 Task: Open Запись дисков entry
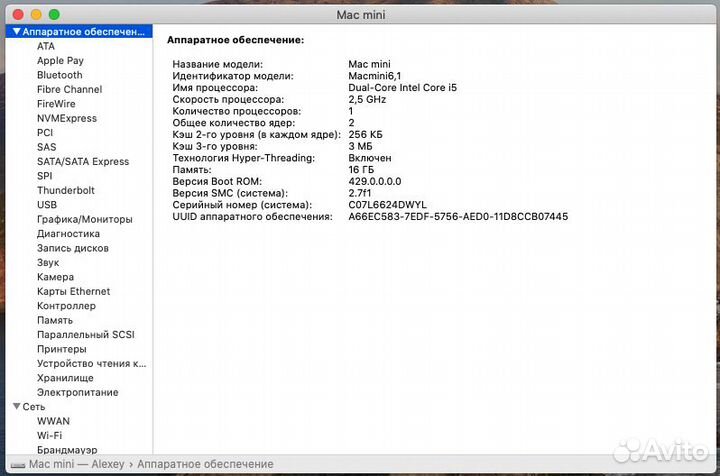click(73, 248)
